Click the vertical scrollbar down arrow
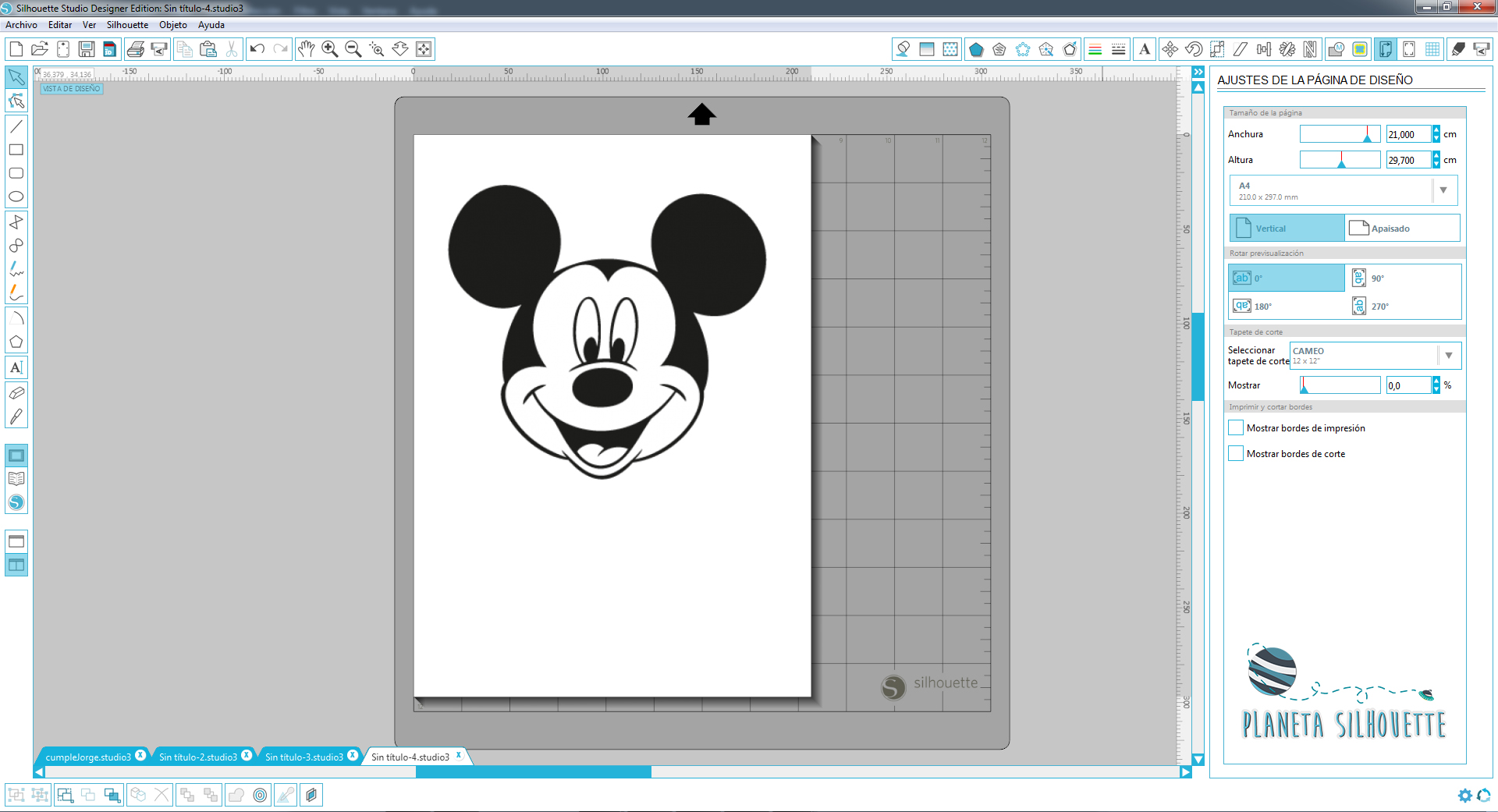Image resolution: width=1498 pixels, height=812 pixels. [1198, 760]
